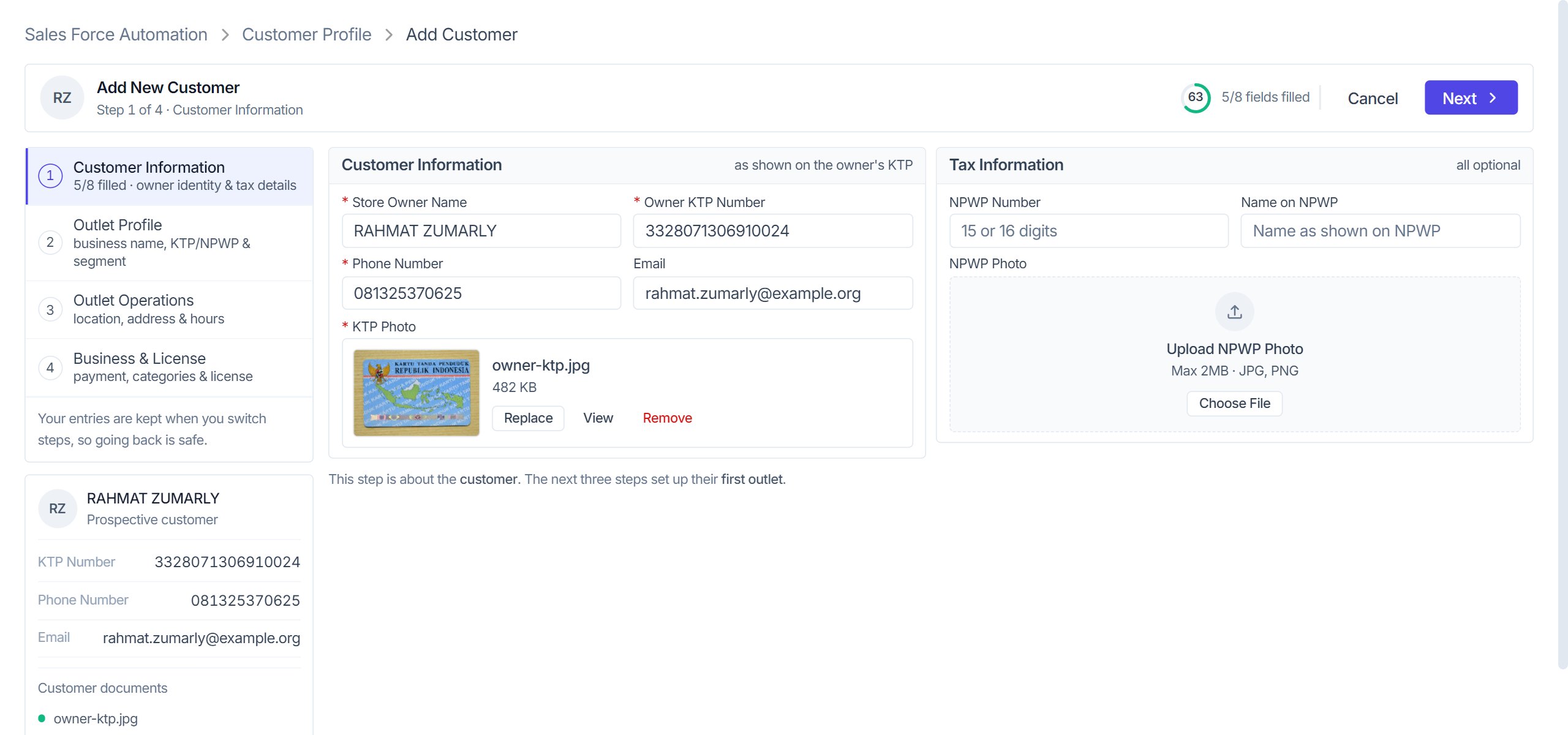This screenshot has width=1568, height=735.
Task: Click the Next button
Action: coord(1471,98)
